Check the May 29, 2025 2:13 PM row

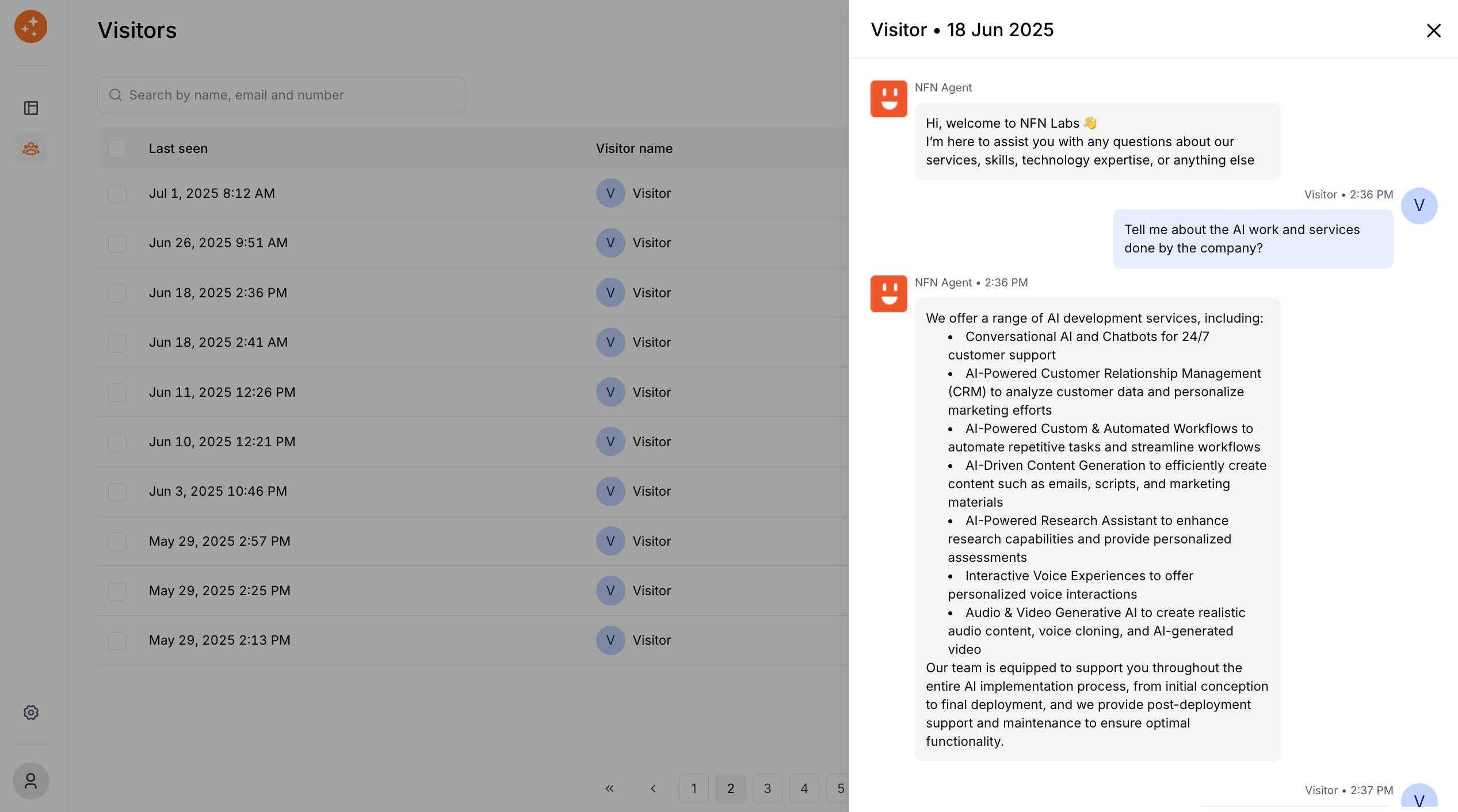(117, 641)
